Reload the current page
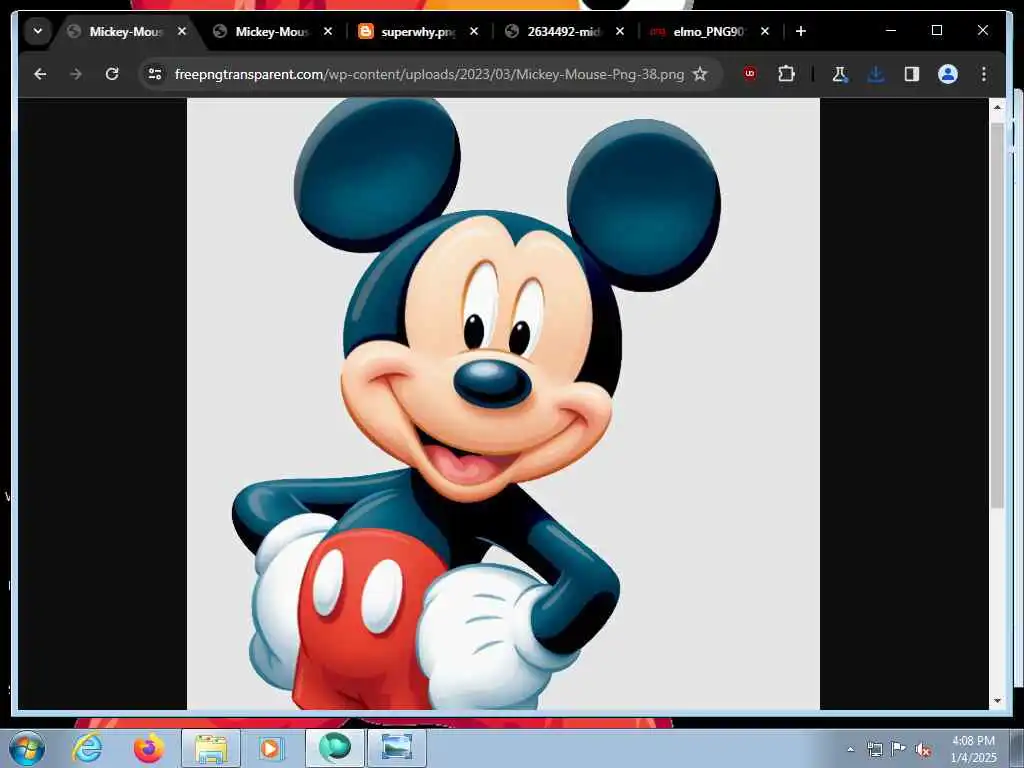1024x768 pixels. click(x=112, y=74)
